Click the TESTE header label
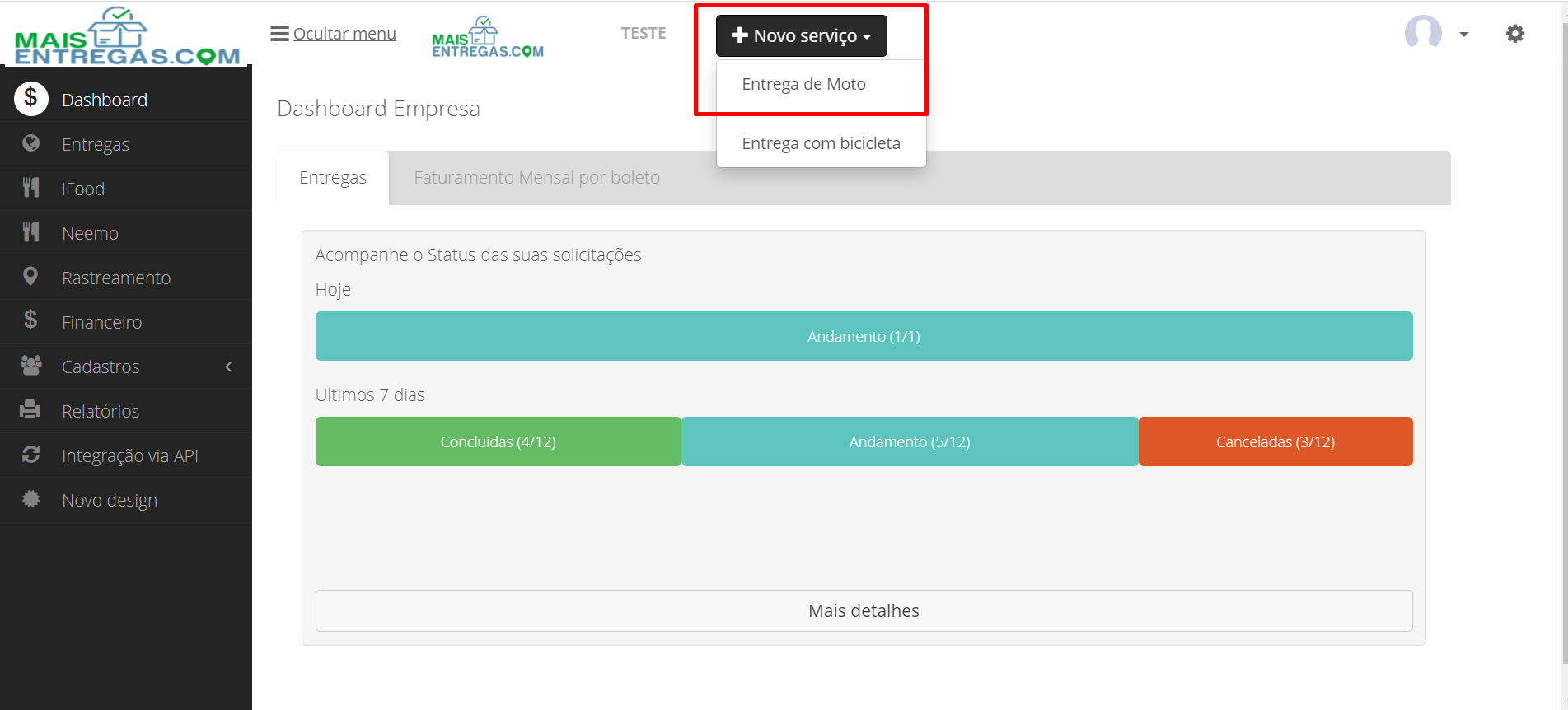Viewport: 1568px width, 710px height. 644,33
